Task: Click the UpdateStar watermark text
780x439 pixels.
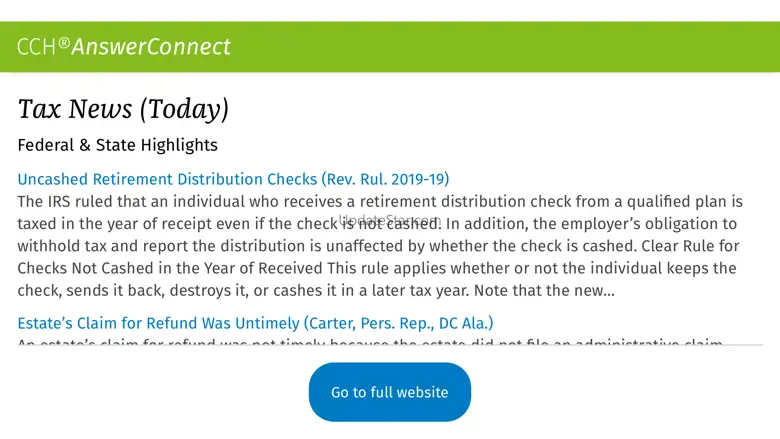Action: [389, 218]
